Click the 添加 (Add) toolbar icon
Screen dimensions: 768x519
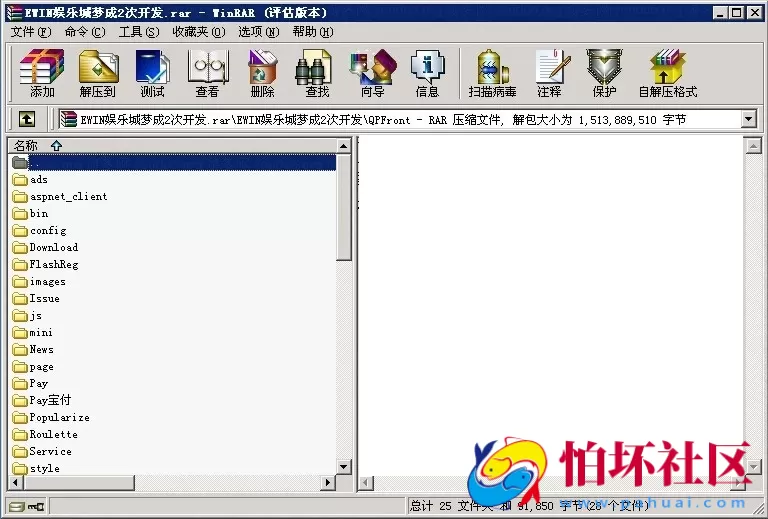point(42,73)
